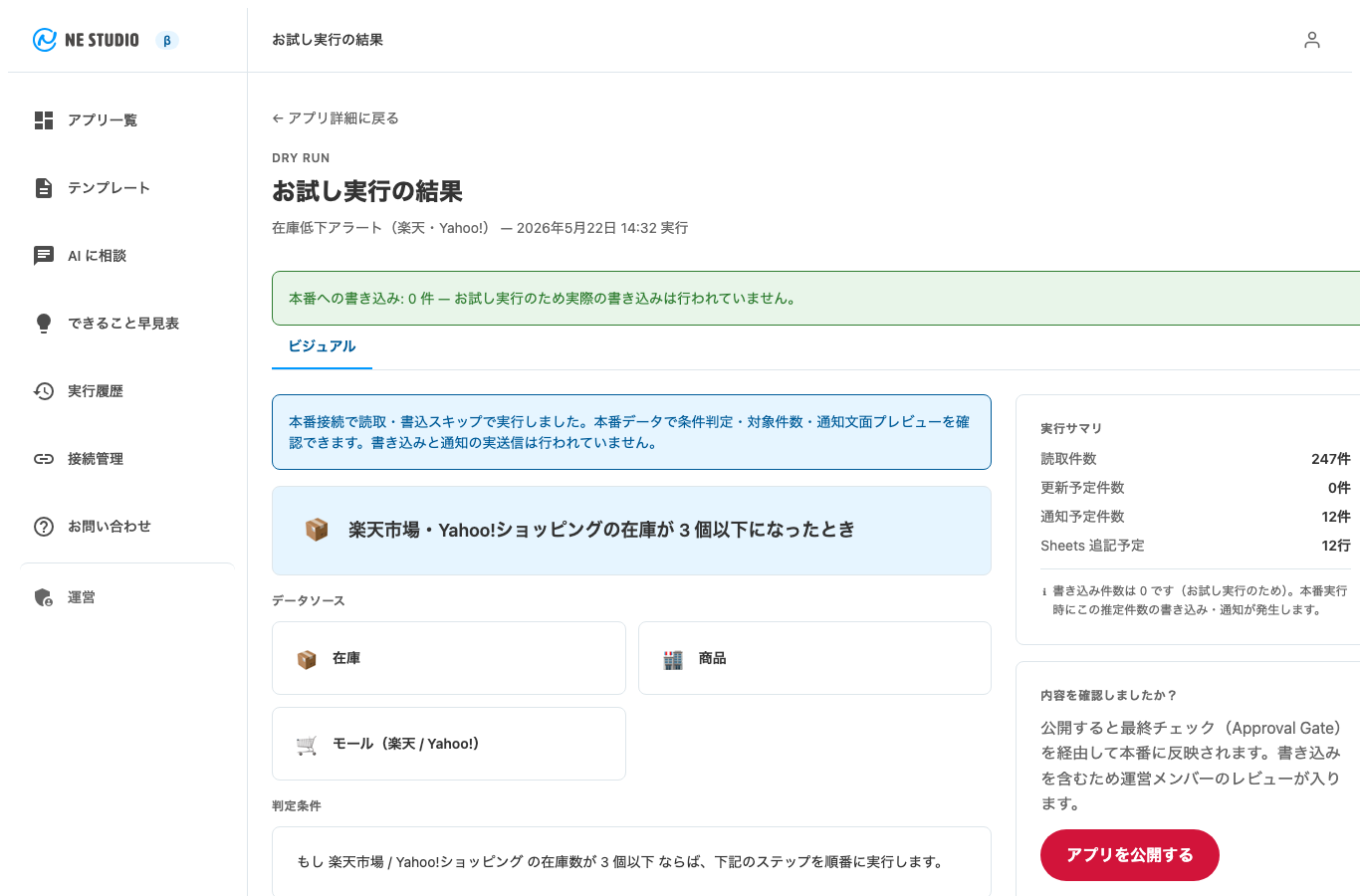1360x896 pixels.
Task: Click the もし 楽天市場 condition description text
Action: tap(621, 862)
